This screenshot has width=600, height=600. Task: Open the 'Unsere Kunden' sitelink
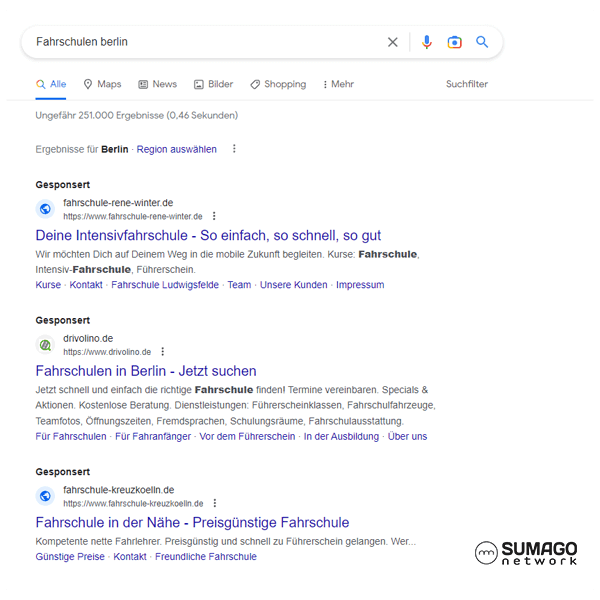coord(293,285)
